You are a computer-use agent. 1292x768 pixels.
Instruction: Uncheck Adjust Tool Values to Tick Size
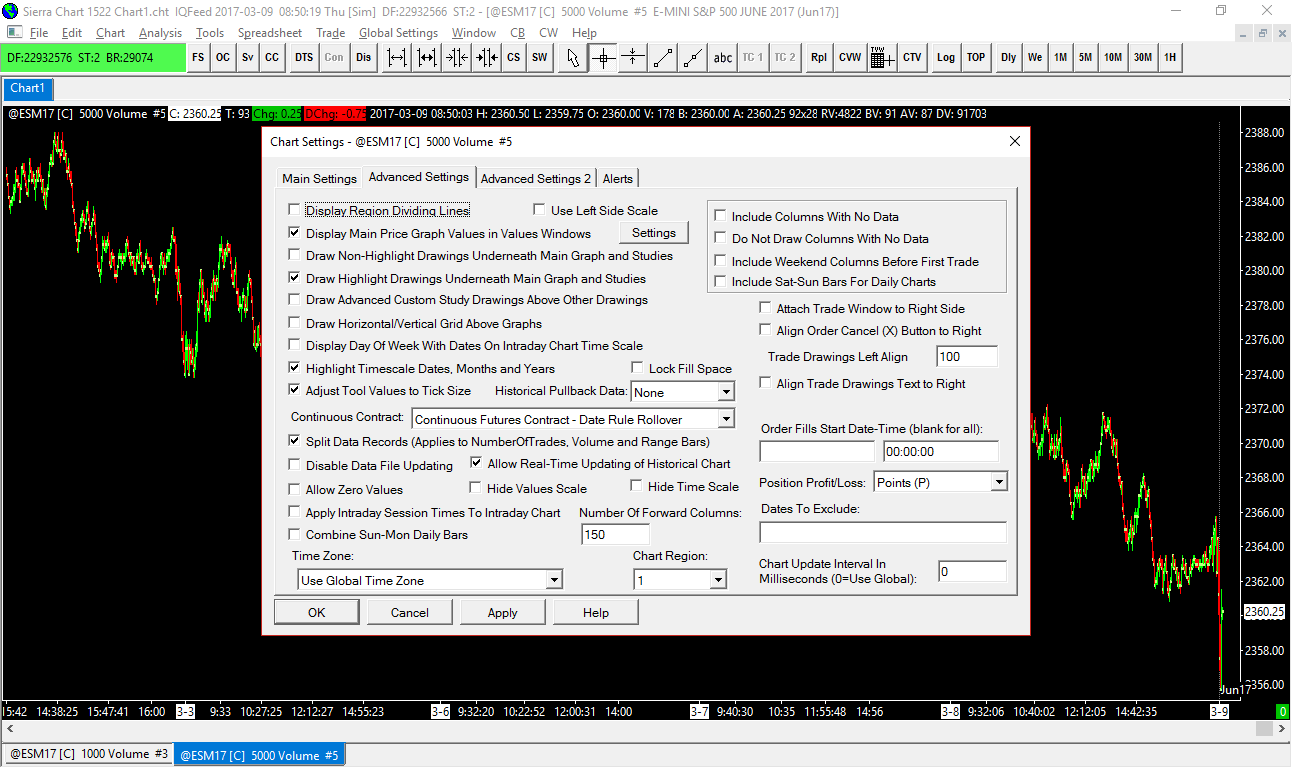coord(294,390)
